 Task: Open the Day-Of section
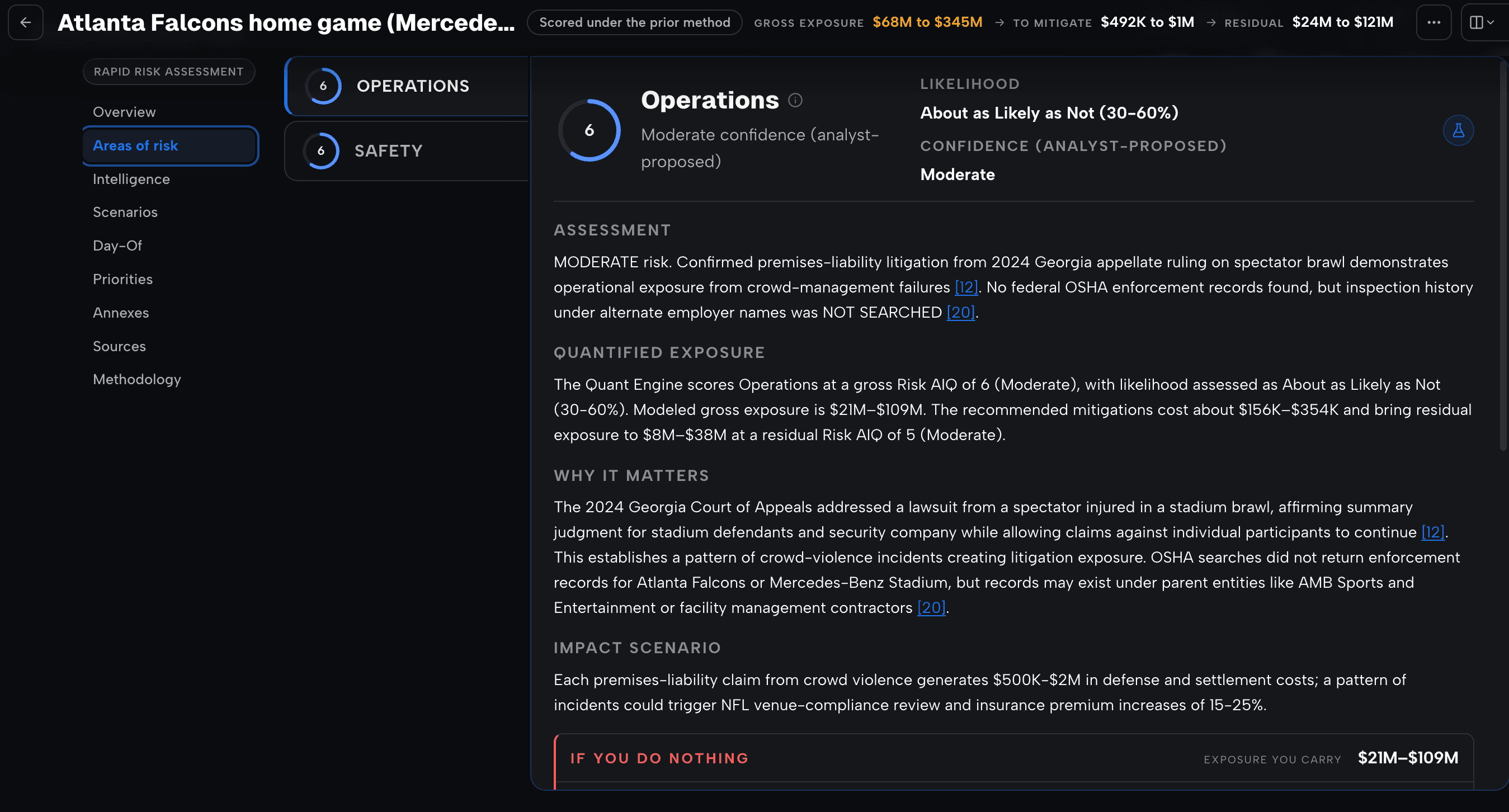click(x=117, y=246)
